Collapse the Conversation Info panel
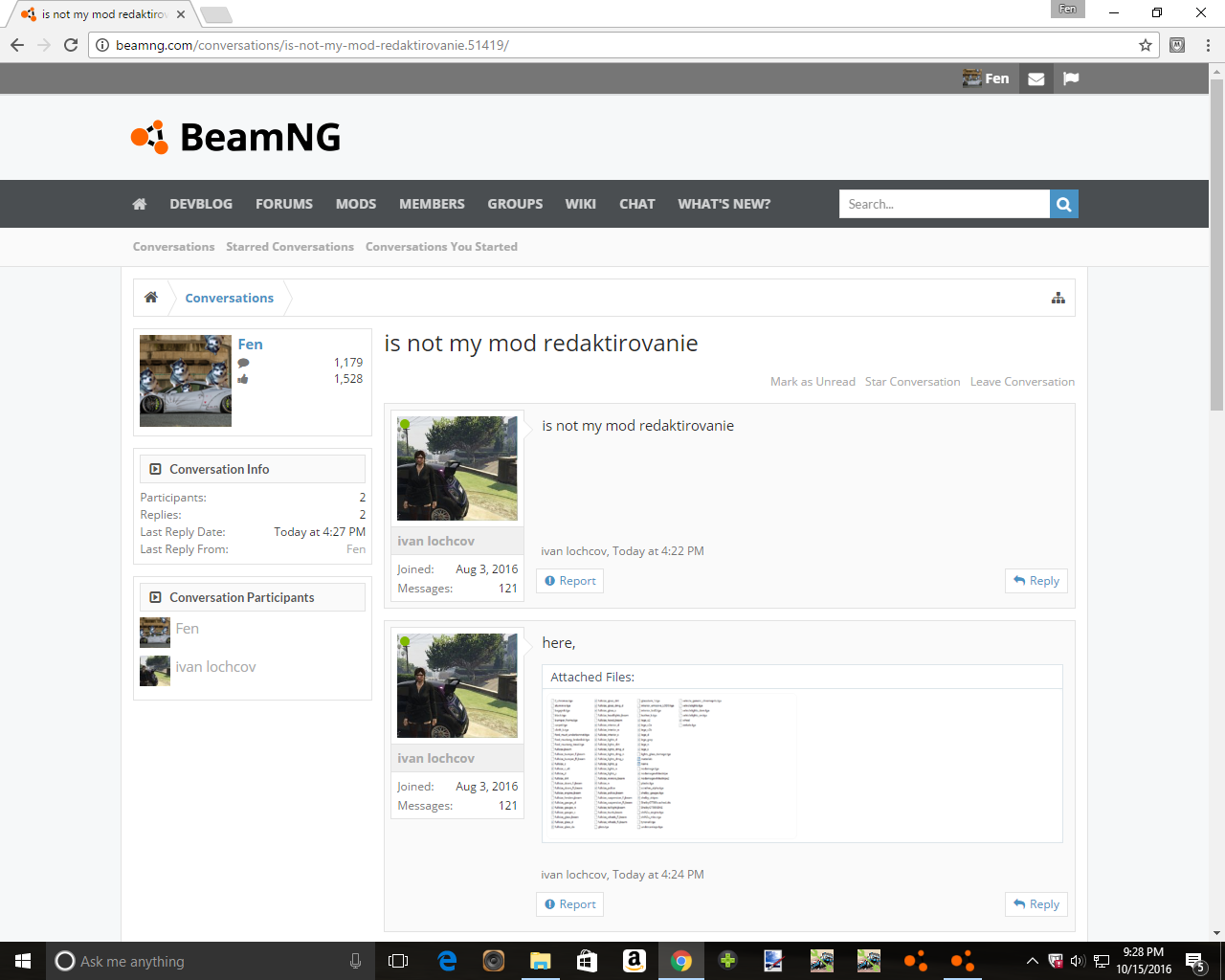 tap(156, 469)
